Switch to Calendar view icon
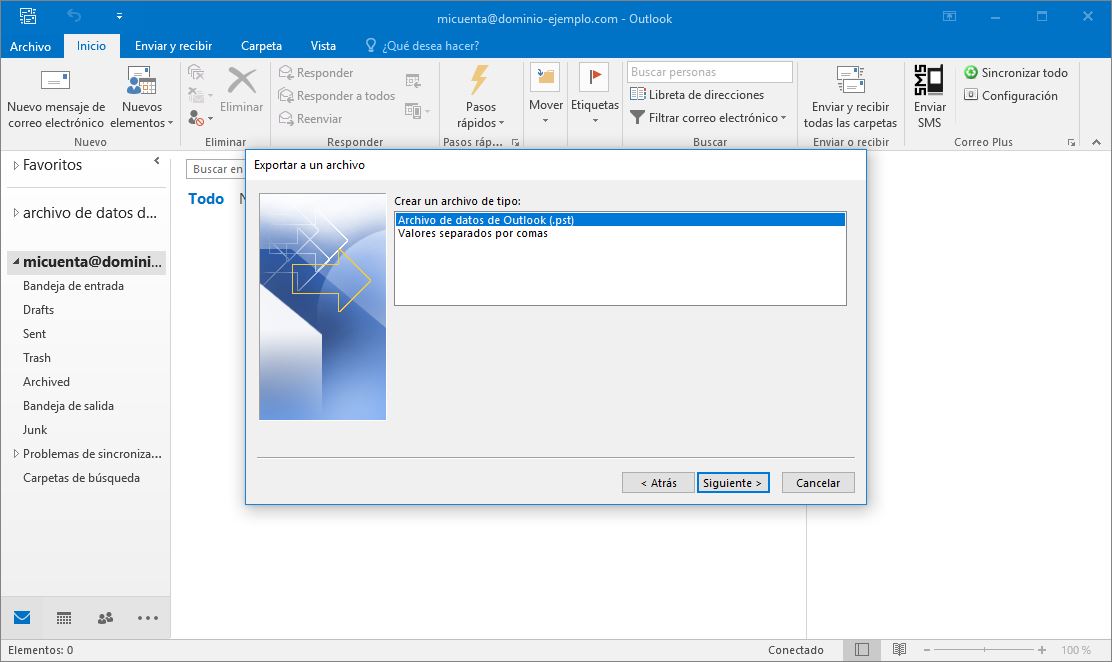 (64, 618)
